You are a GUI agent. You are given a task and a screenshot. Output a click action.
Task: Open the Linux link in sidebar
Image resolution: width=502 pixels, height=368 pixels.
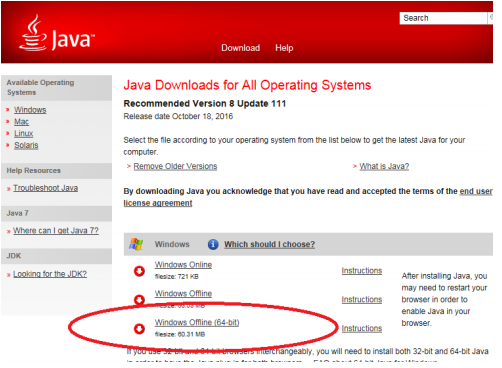click(x=23, y=133)
